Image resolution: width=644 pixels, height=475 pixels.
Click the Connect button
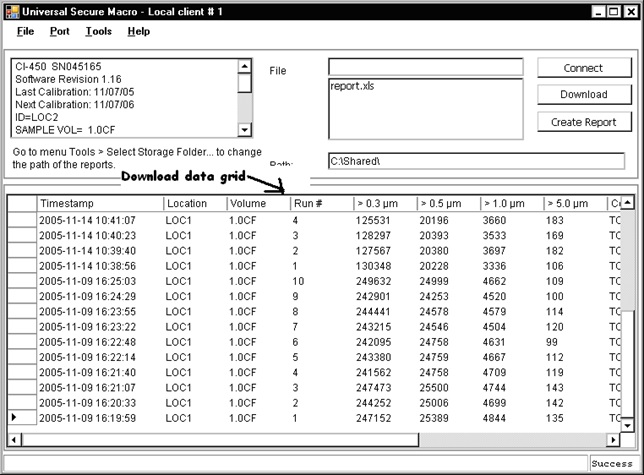pos(584,68)
